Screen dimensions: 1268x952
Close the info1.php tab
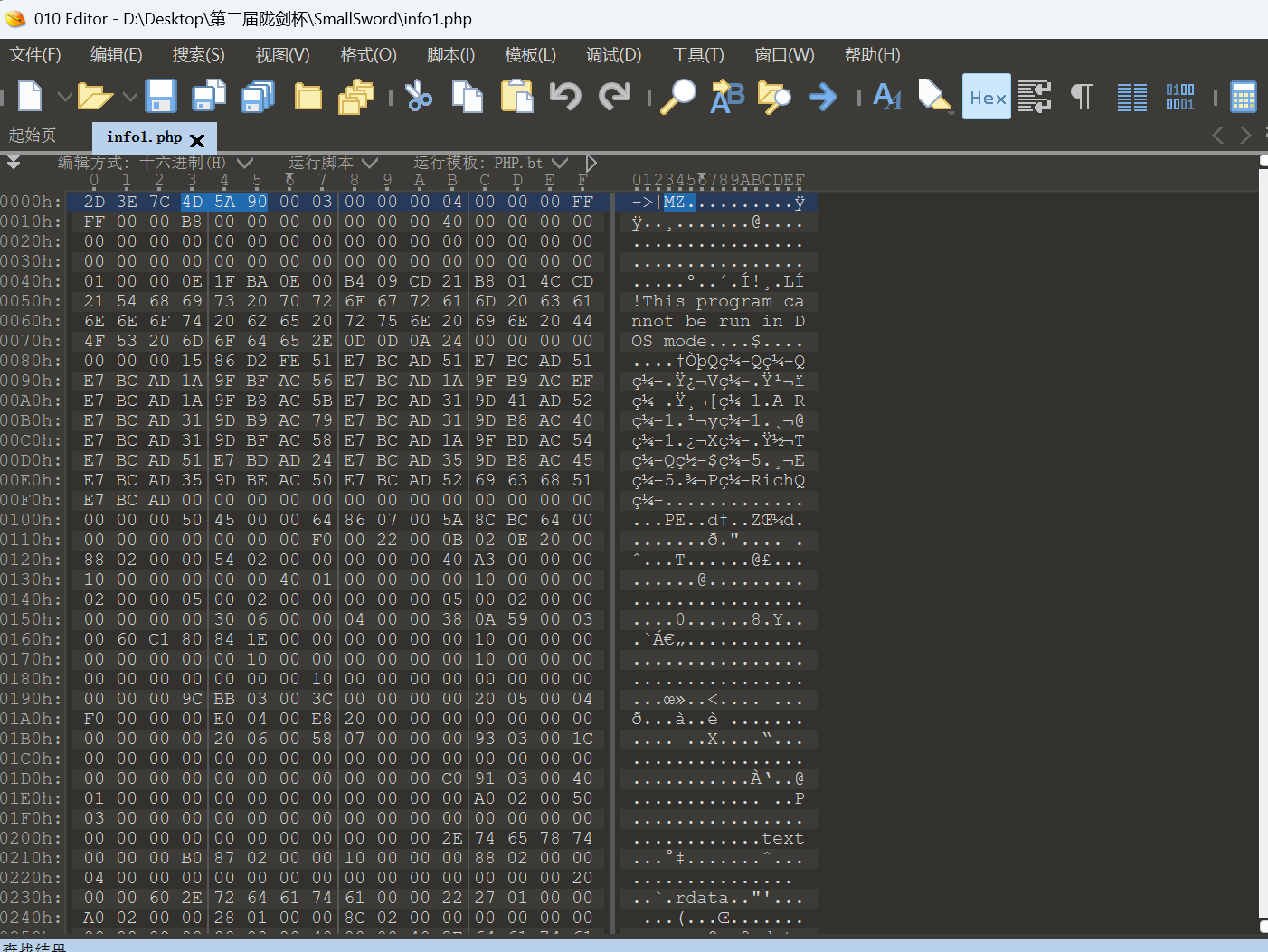pyautogui.click(x=197, y=139)
